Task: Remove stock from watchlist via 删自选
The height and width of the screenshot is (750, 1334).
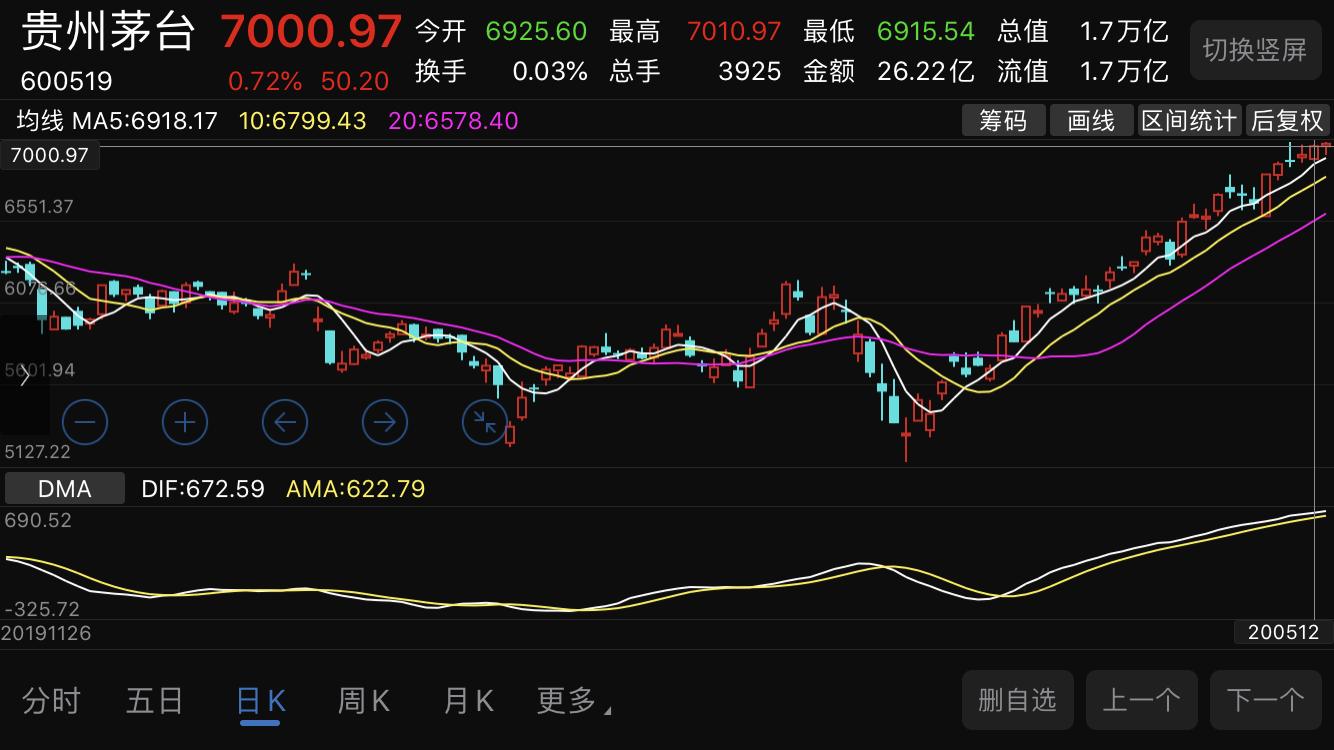Action: 1017,700
